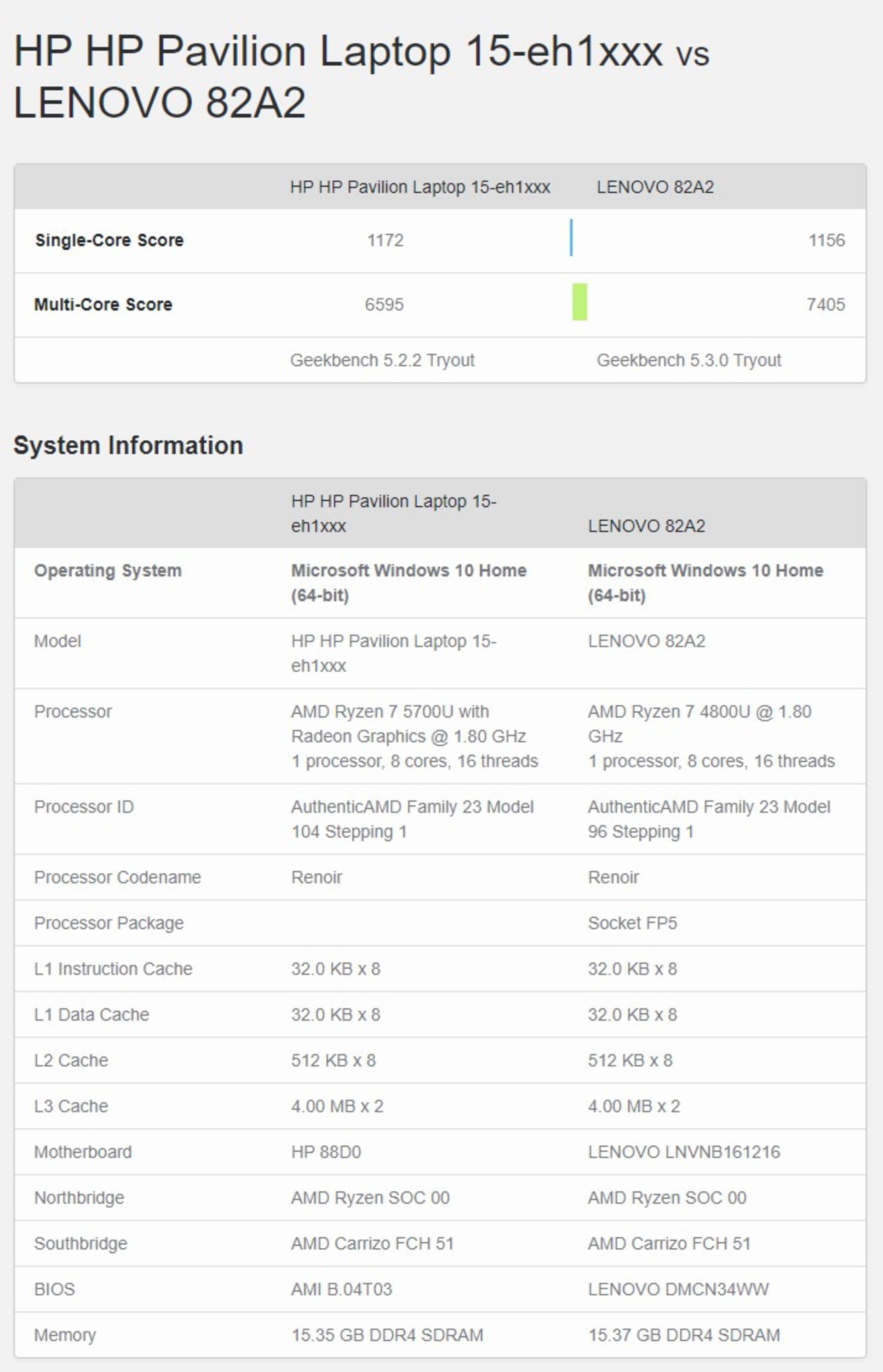This screenshot has width=883, height=1372.
Task: Click the Processor ID row label
Action: click(84, 807)
